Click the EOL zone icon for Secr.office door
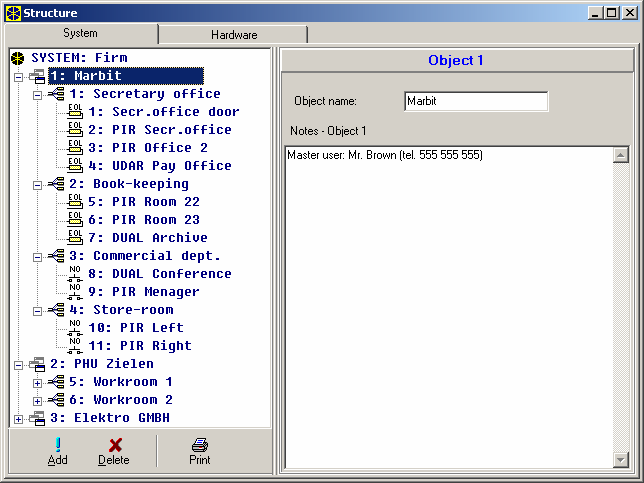This screenshot has height=483, width=644. (x=75, y=112)
